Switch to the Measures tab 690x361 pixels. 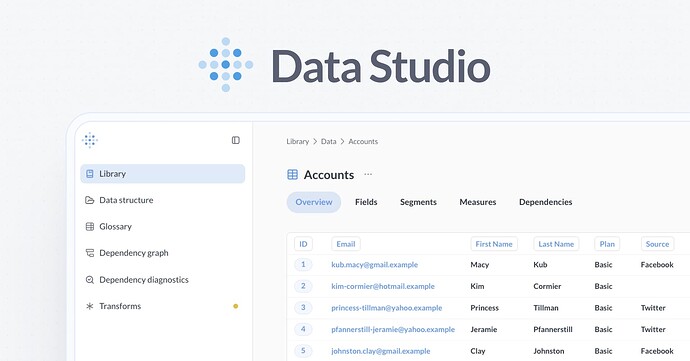point(477,202)
